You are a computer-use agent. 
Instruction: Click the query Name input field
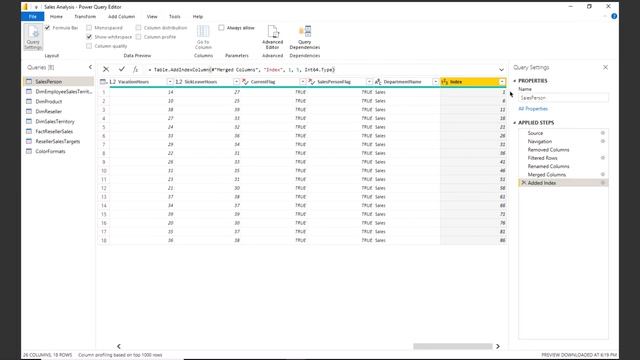click(x=563, y=98)
